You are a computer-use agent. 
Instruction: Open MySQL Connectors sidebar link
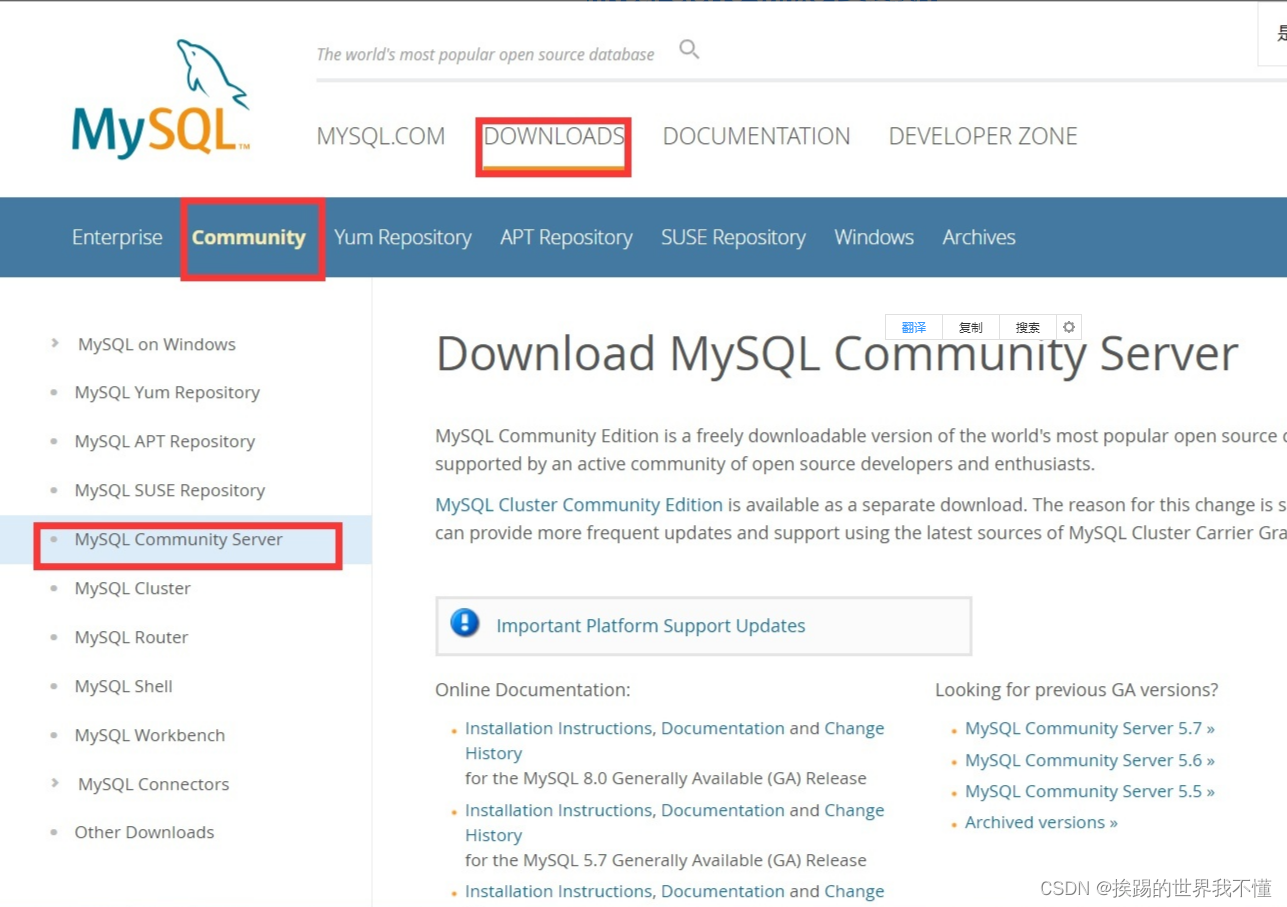point(154,784)
